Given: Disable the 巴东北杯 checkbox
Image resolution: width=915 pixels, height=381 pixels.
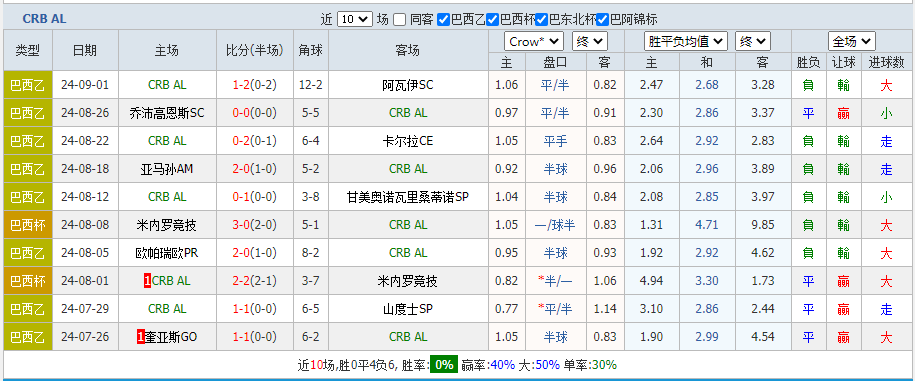Looking at the screenshot, I should 542,20.
